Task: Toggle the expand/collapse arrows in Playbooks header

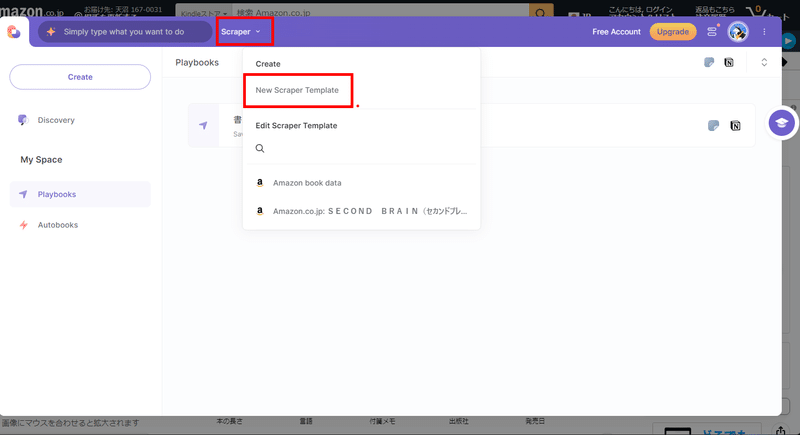Action: [x=764, y=62]
